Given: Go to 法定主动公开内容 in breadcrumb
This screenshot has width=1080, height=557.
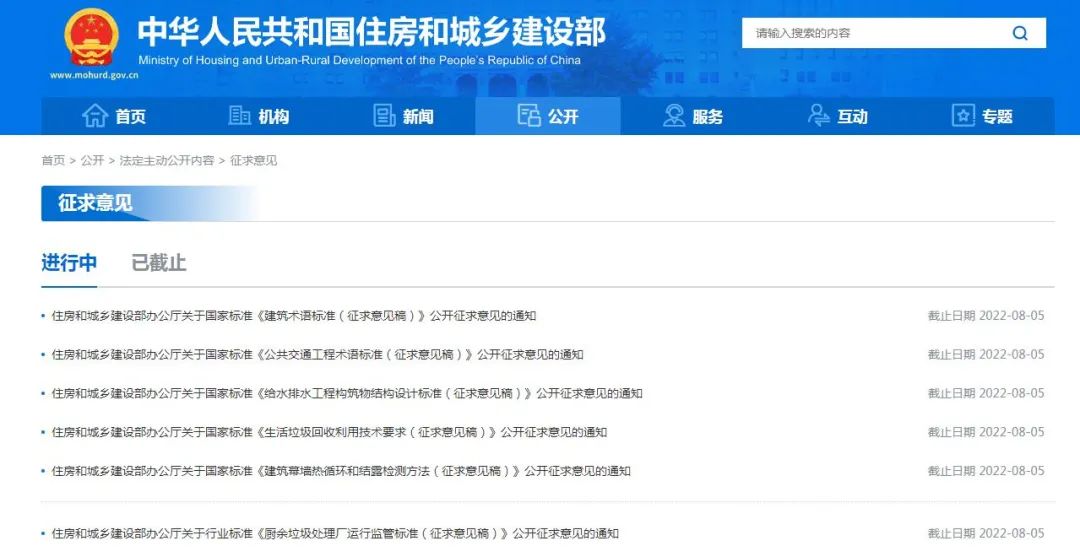Looking at the screenshot, I should [x=167, y=161].
